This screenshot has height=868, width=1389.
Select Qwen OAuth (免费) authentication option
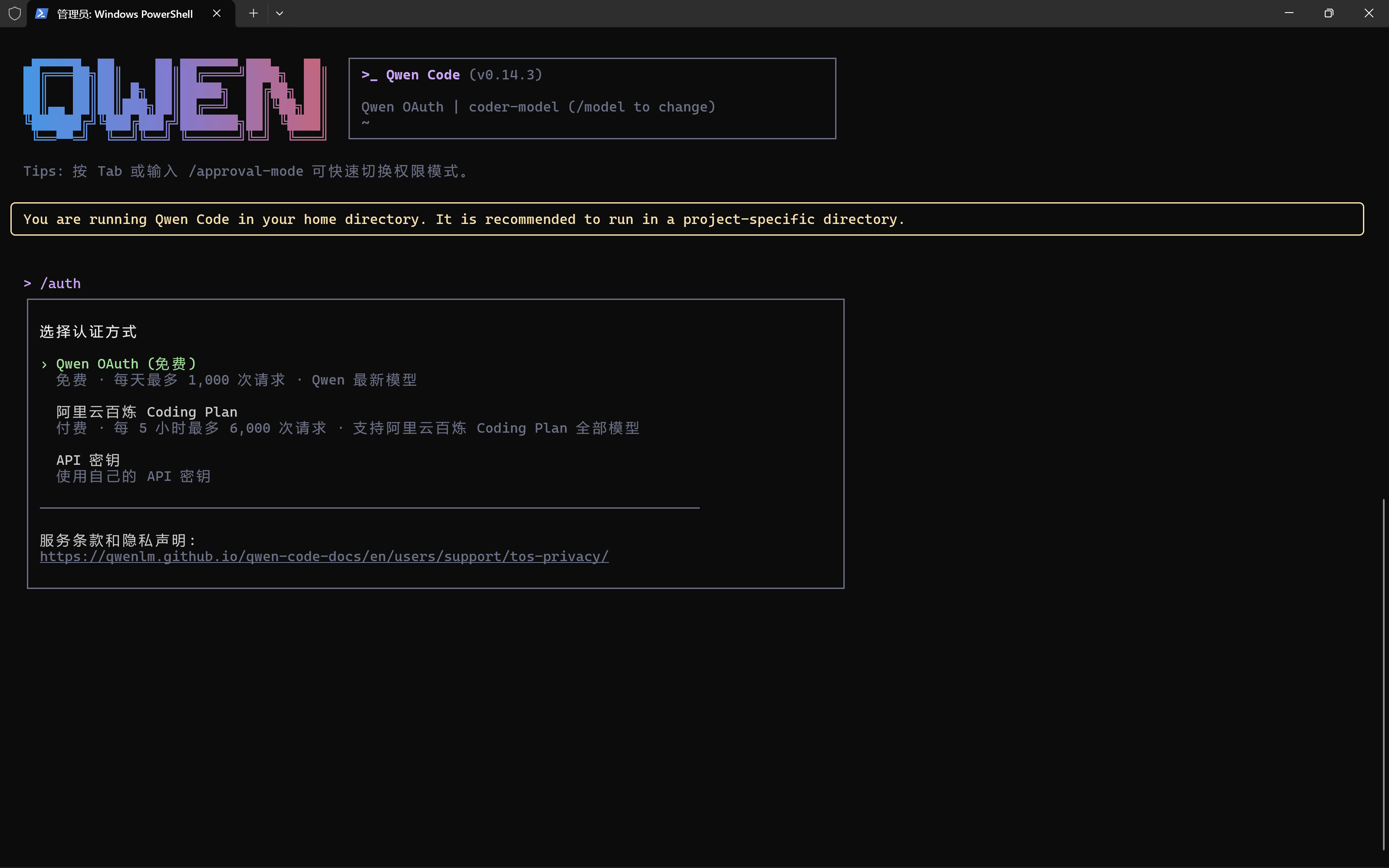tap(126, 364)
